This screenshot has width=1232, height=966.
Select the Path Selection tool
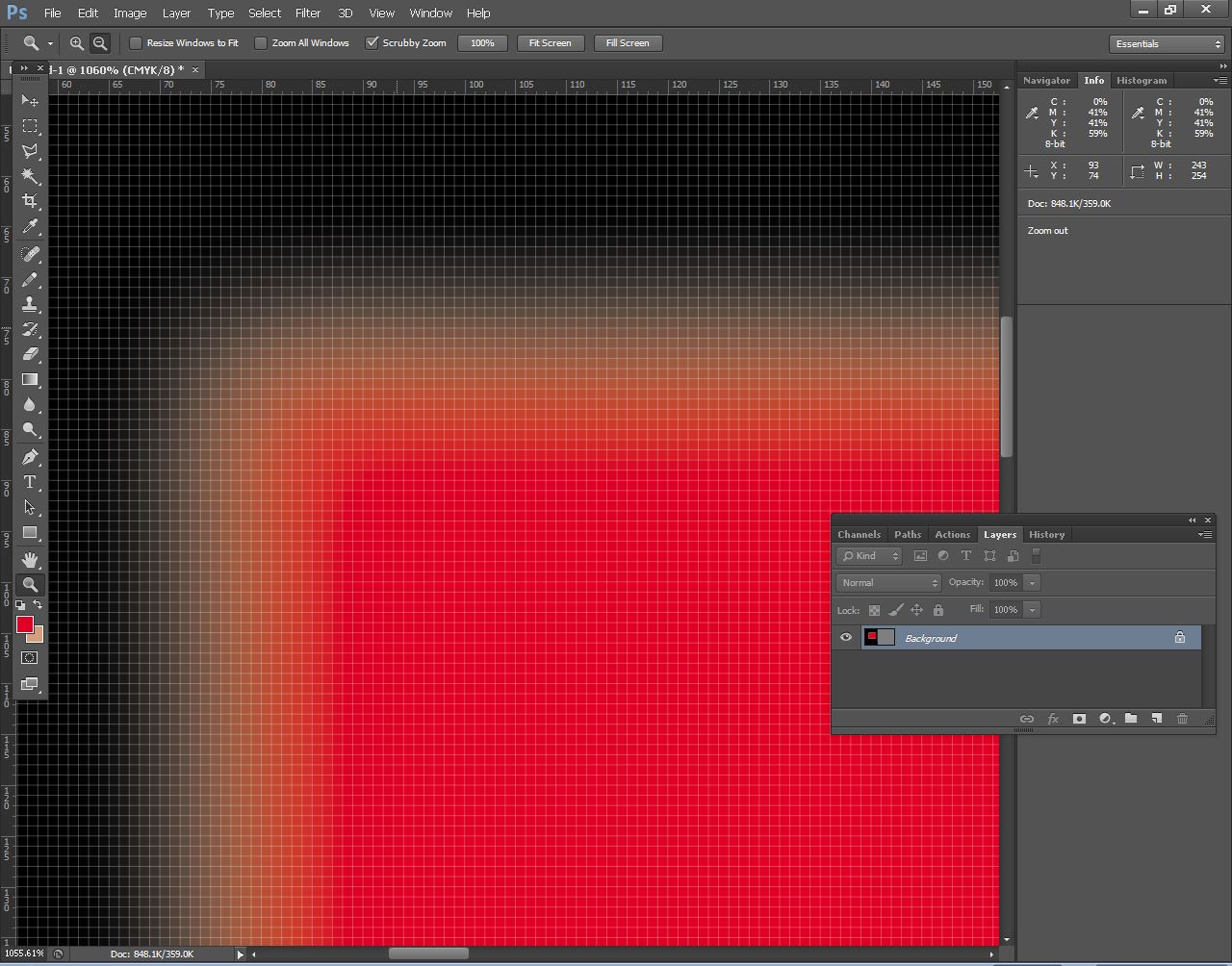[30, 507]
